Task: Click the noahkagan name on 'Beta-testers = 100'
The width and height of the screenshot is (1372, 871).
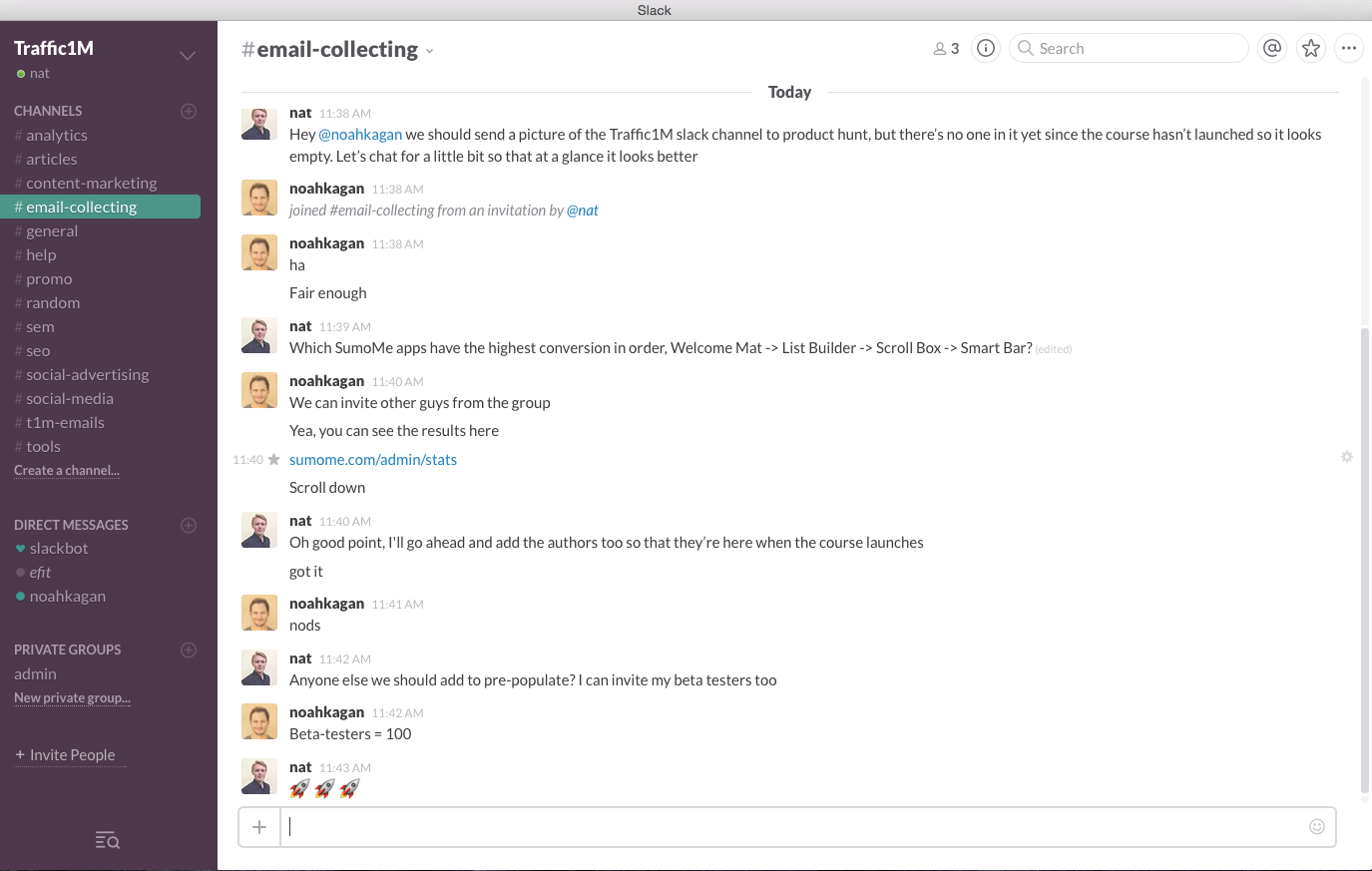Action: (326, 712)
